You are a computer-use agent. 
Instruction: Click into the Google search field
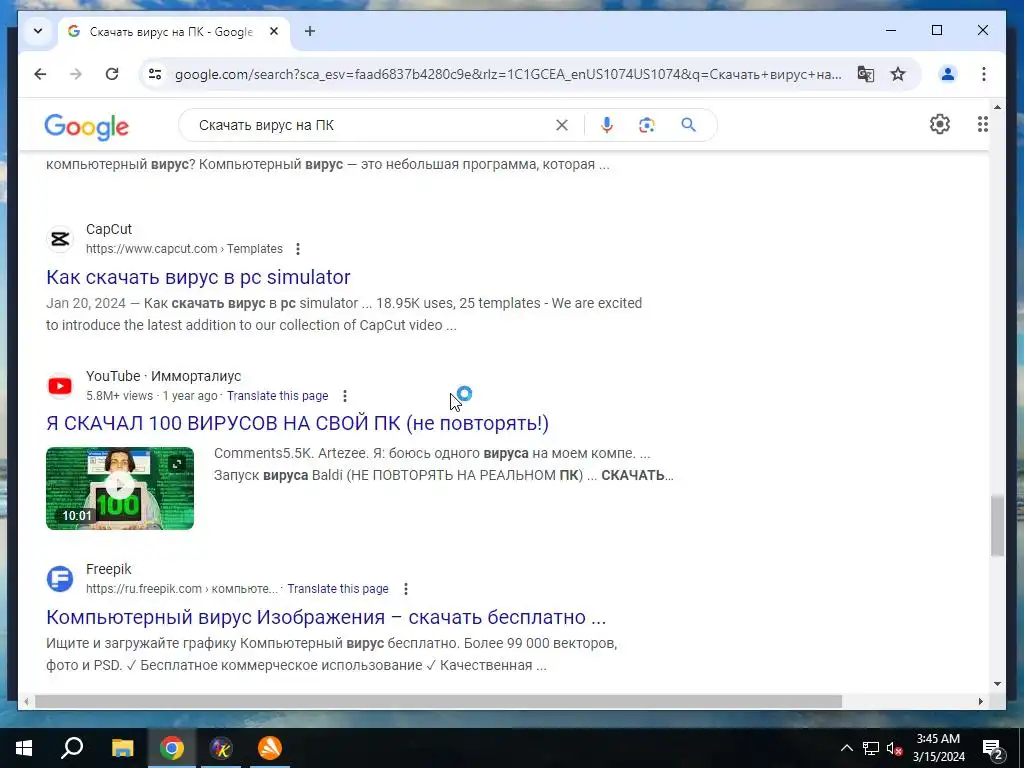pos(372,125)
